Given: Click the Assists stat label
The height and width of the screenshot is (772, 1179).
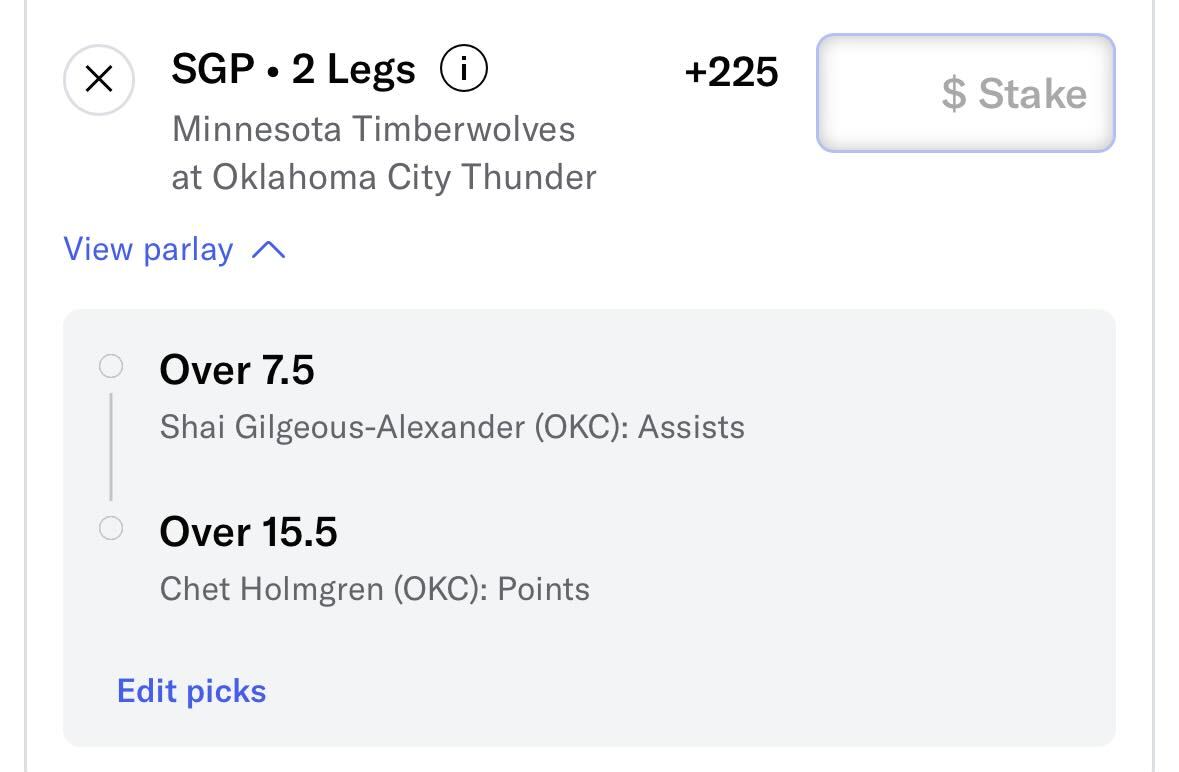Looking at the screenshot, I should click(x=692, y=427).
